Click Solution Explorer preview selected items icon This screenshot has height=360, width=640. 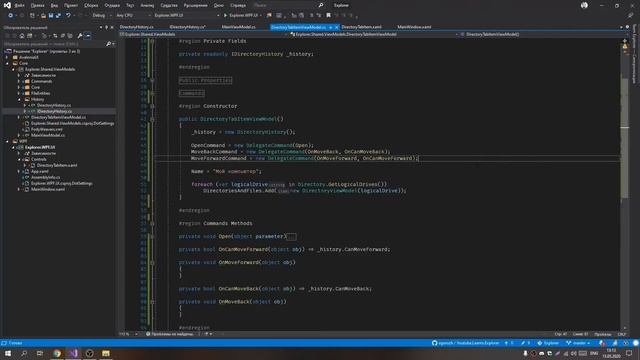point(88,36)
